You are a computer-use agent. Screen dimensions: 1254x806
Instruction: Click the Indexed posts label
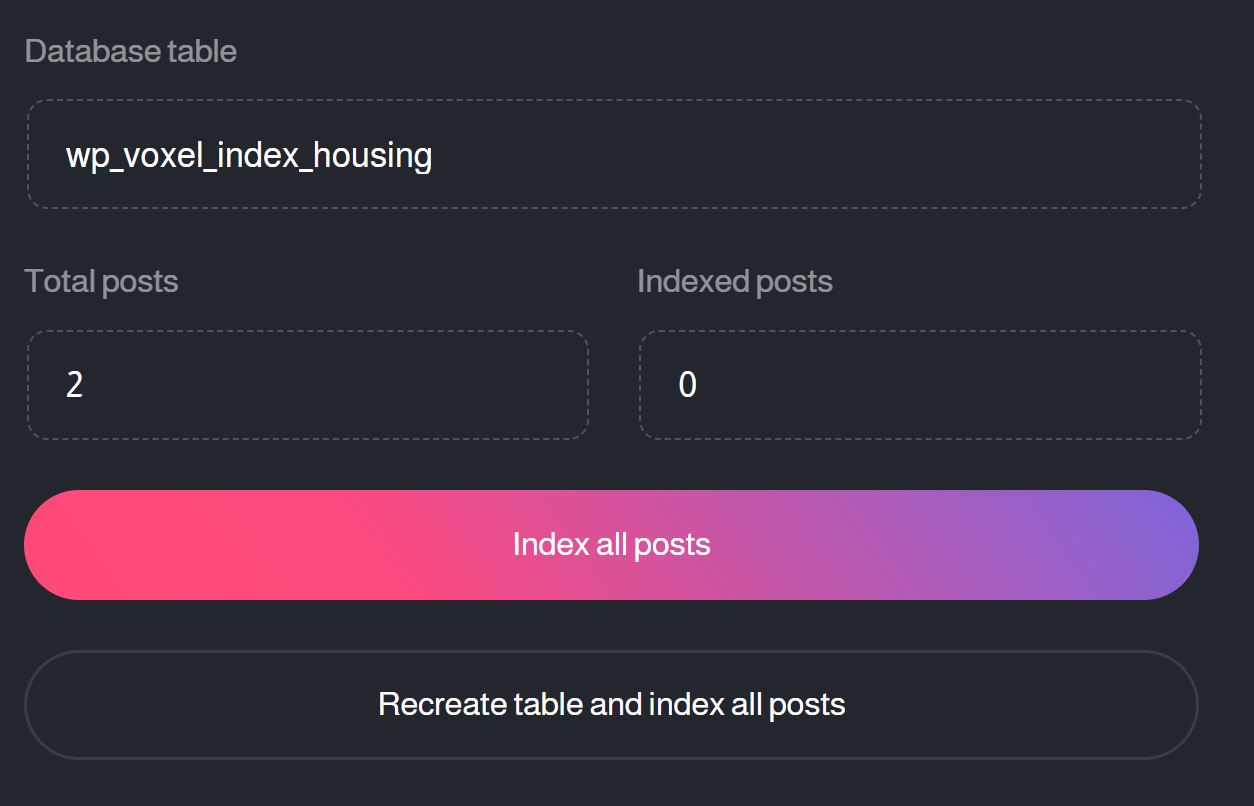734,281
